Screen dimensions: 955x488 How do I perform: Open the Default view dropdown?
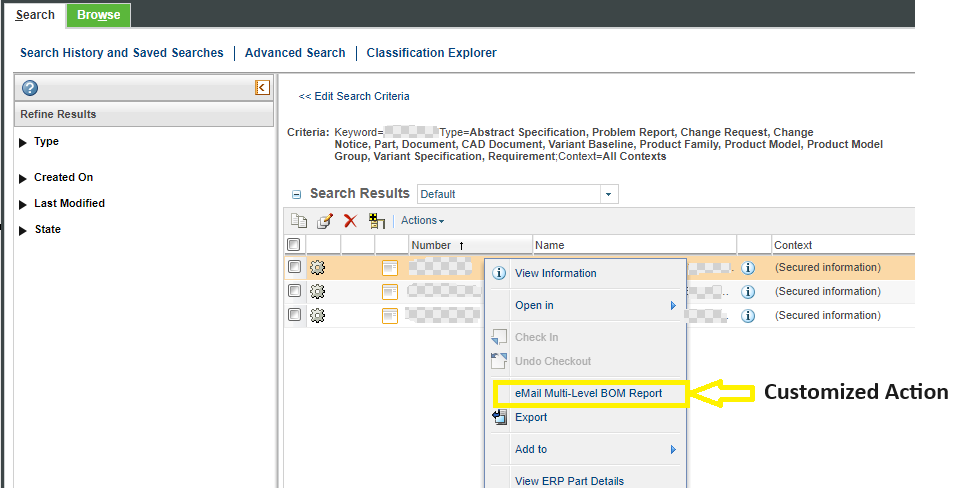[518, 194]
